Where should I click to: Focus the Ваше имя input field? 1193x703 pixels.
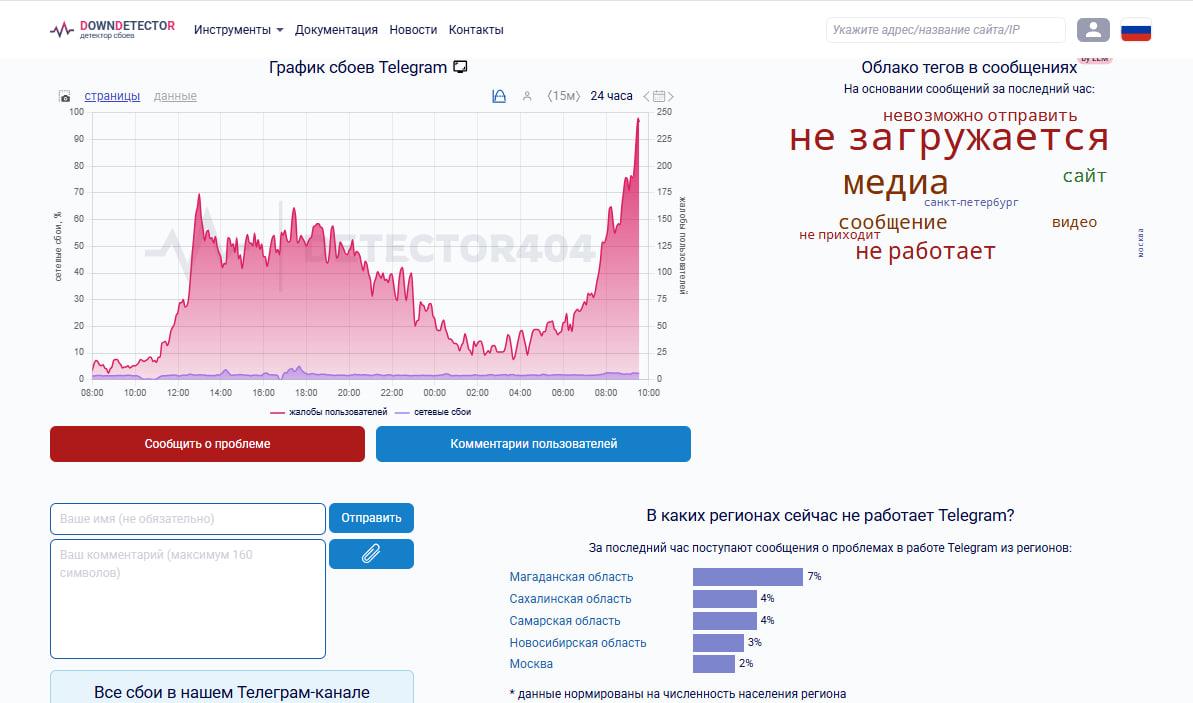[188, 518]
